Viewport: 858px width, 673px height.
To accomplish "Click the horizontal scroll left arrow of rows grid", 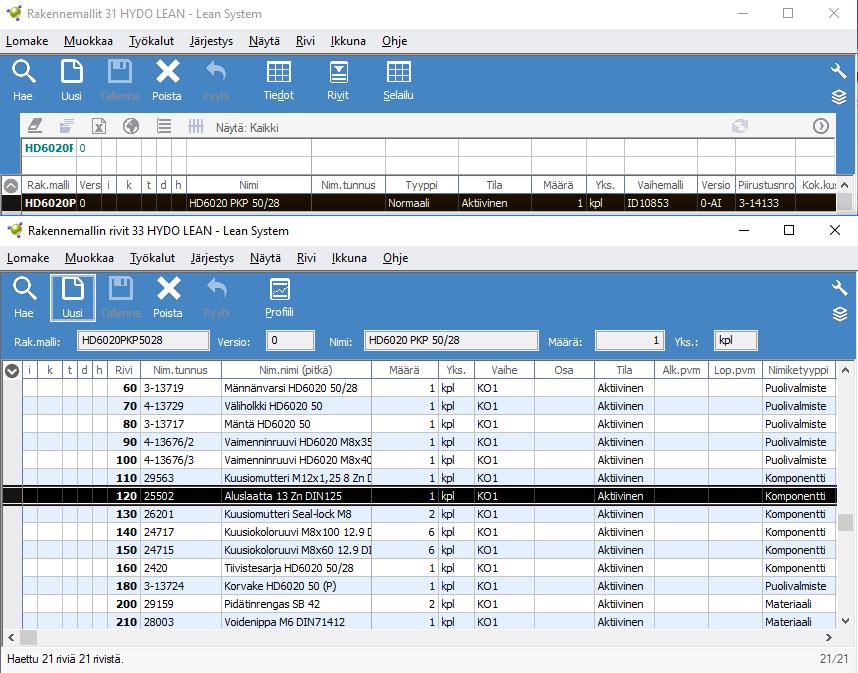I will pyautogui.click(x=11, y=637).
